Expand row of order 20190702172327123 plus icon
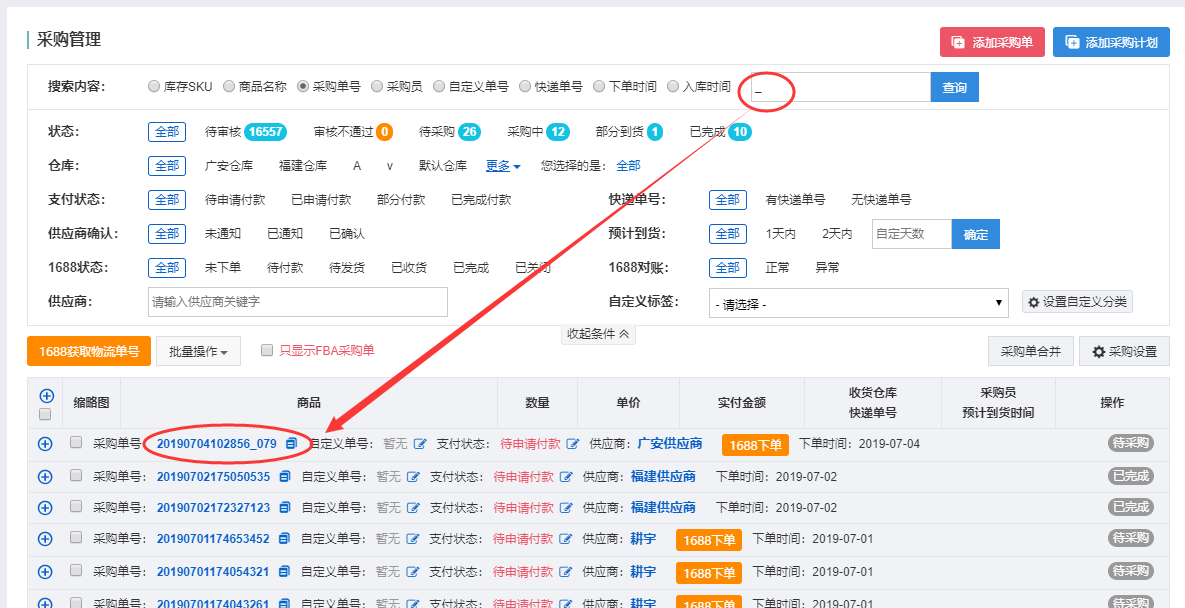Viewport: 1185px width, 608px height. (x=45, y=508)
